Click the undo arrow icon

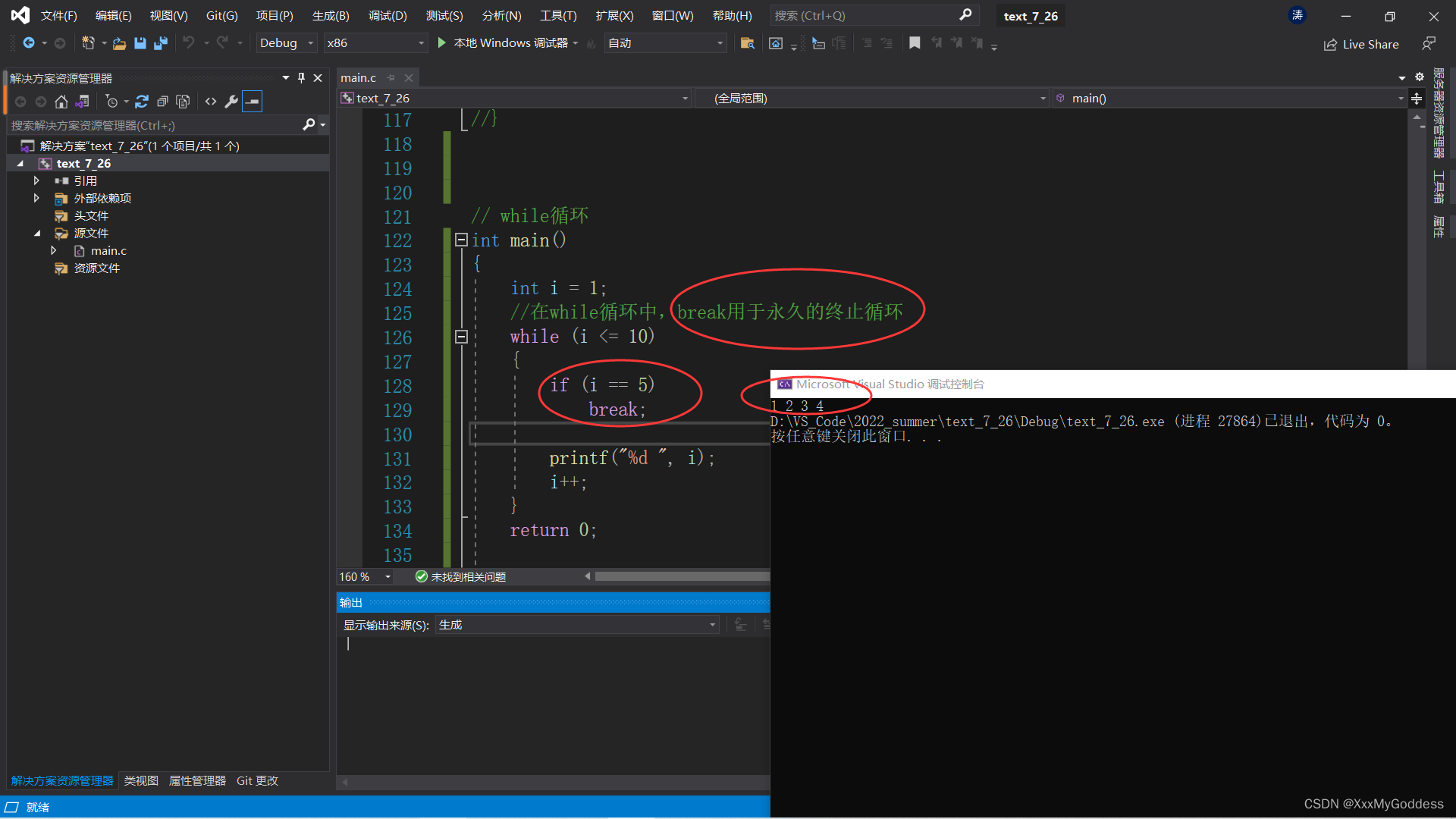[x=189, y=43]
